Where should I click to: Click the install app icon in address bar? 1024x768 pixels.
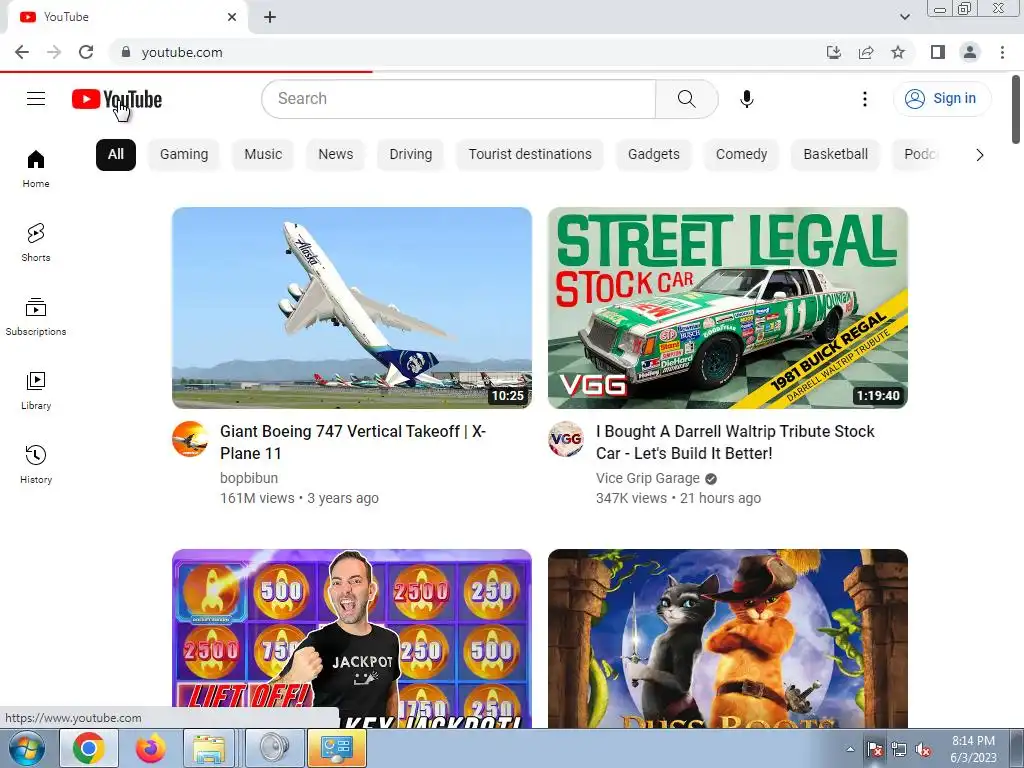pos(834,52)
